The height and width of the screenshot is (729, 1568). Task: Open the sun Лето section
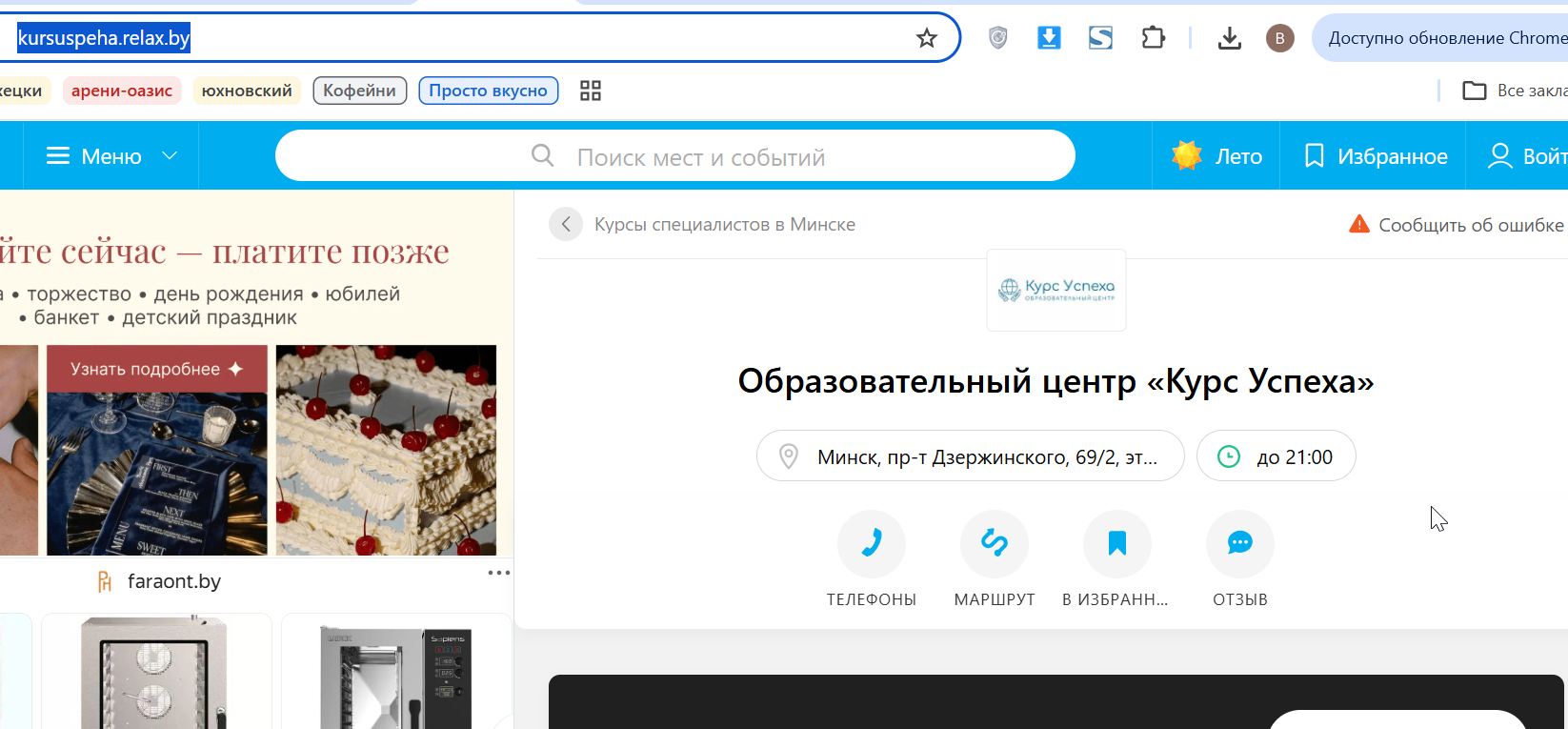[x=1216, y=155]
